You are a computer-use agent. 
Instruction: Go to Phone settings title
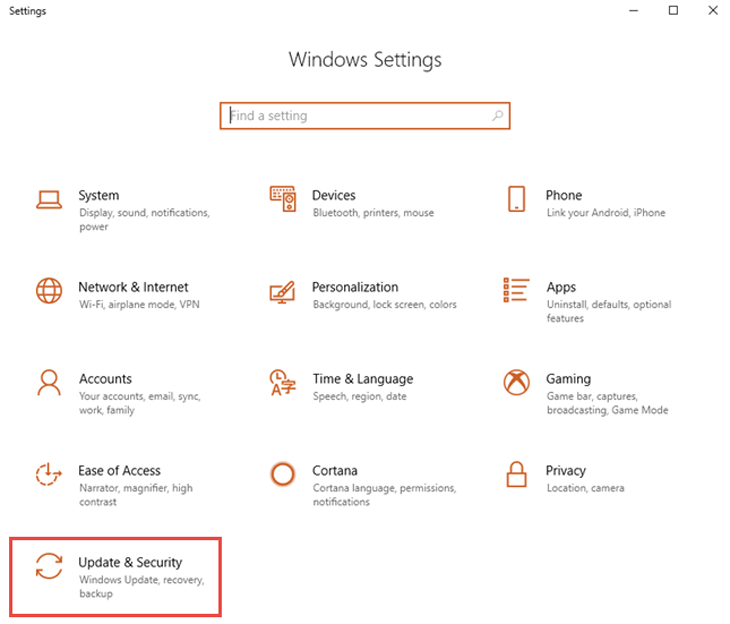click(564, 195)
